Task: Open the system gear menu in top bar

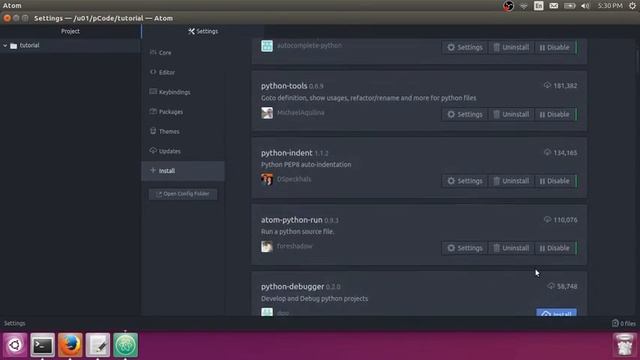Action: point(632,6)
